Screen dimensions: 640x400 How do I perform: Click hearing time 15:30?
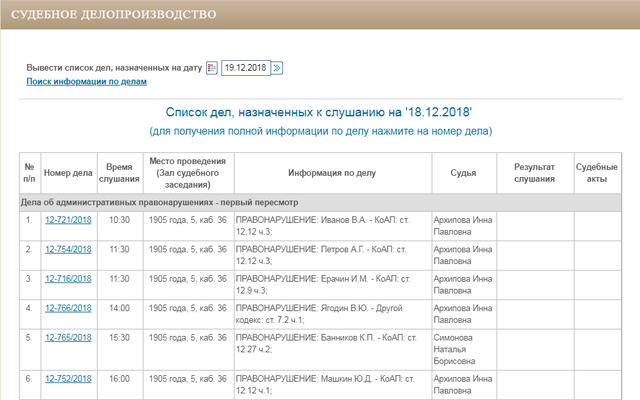tap(119, 338)
